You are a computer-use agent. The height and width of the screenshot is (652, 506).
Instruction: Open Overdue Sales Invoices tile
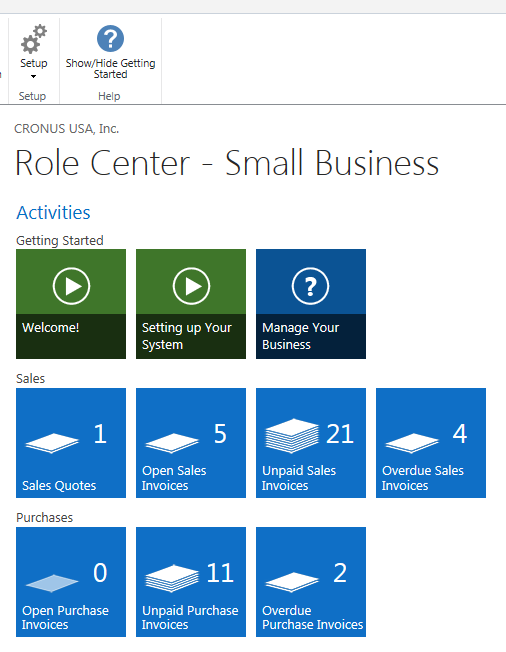[431, 443]
